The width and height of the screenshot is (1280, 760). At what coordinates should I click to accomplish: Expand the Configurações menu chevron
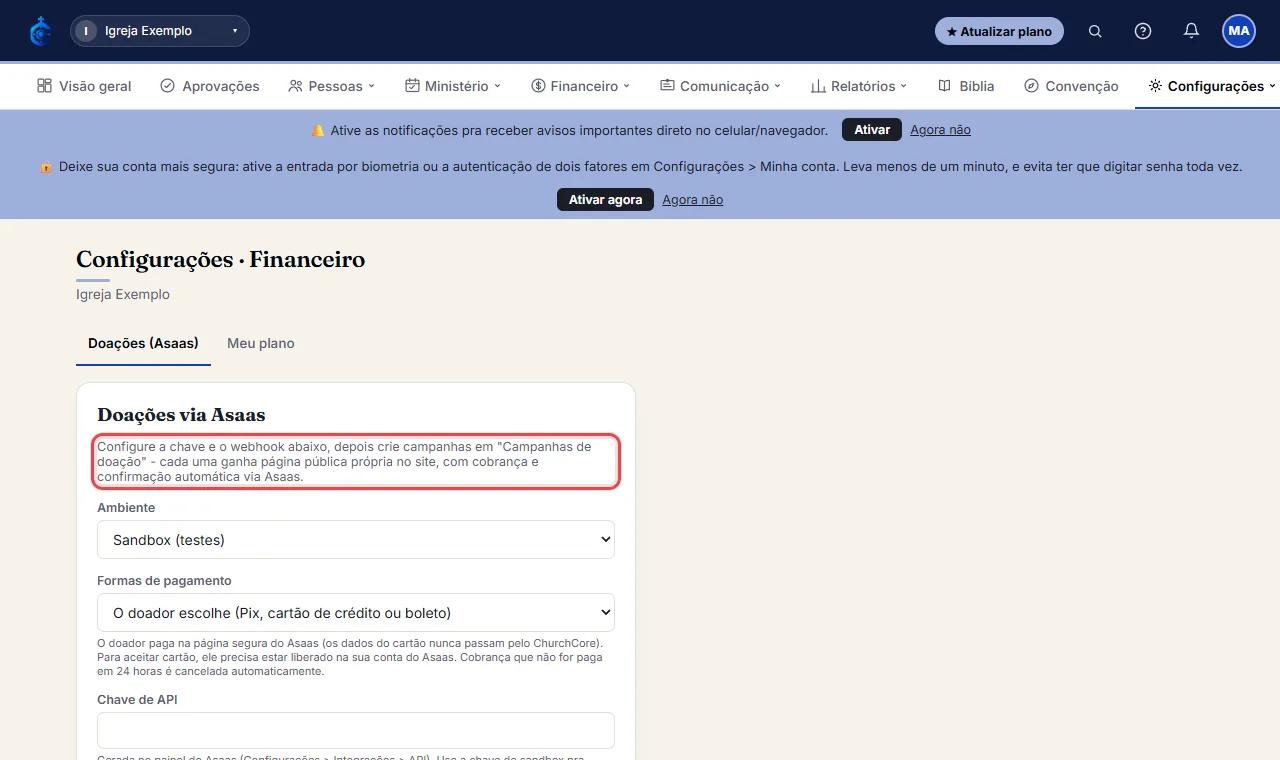click(1272, 86)
